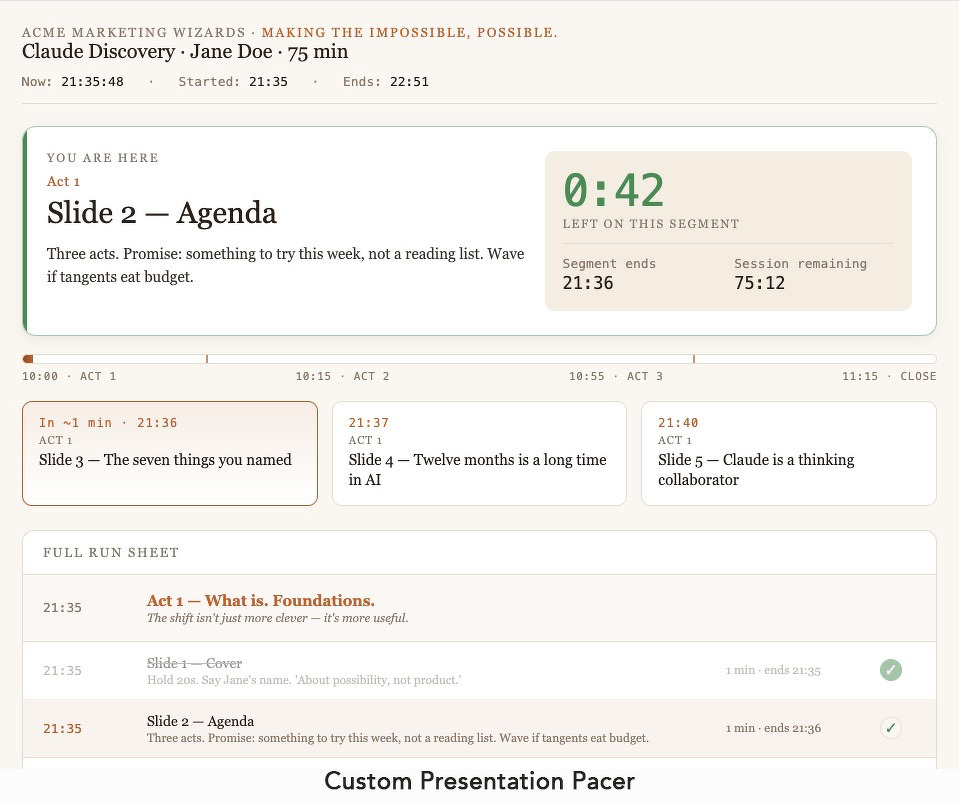The image size is (959, 802).
Task: Select the 0:42 countdown timer
Action: tap(613, 190)
